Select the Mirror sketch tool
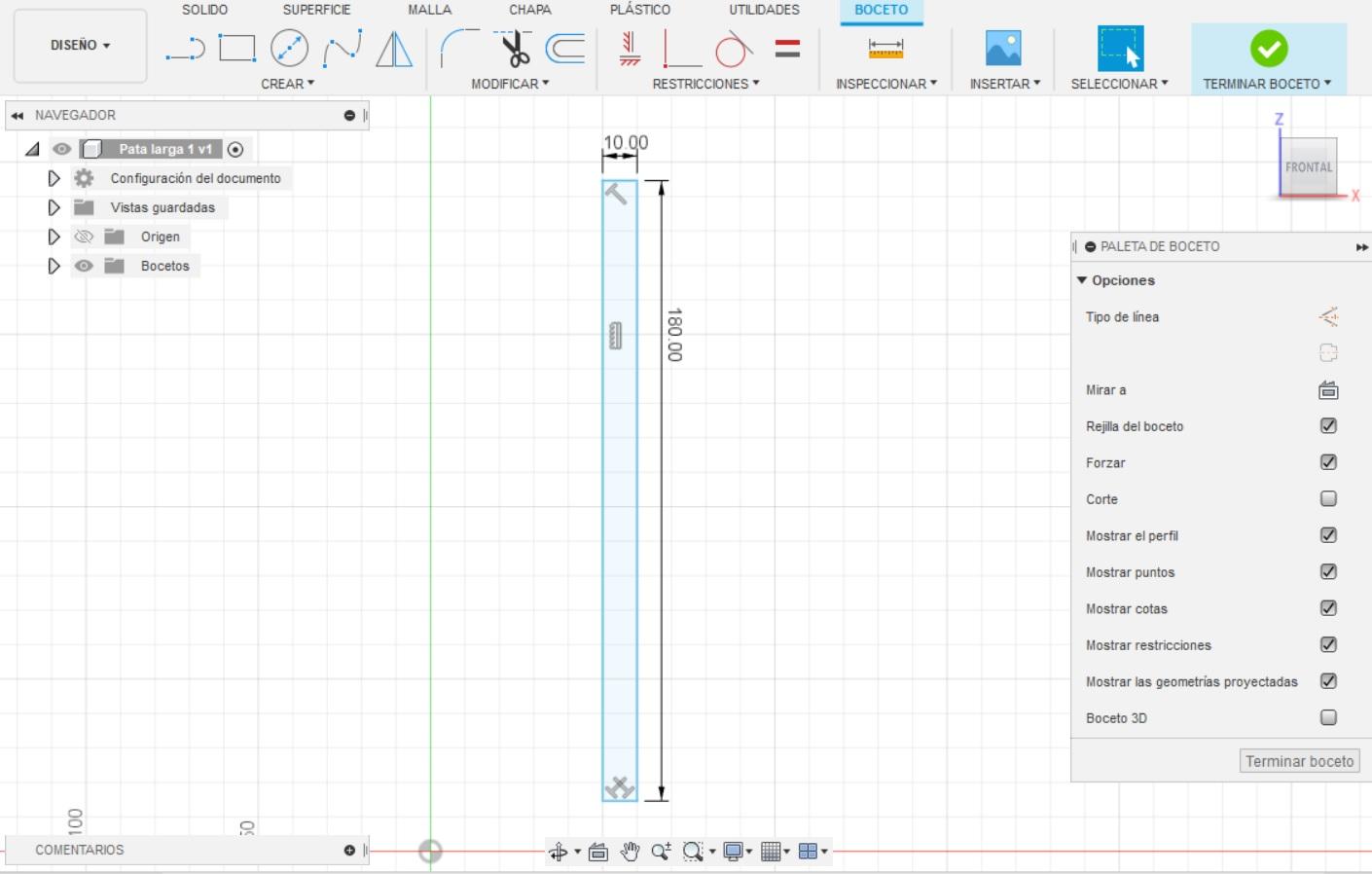This screenshot has height=874, width=1372. (x=394, y=48)
